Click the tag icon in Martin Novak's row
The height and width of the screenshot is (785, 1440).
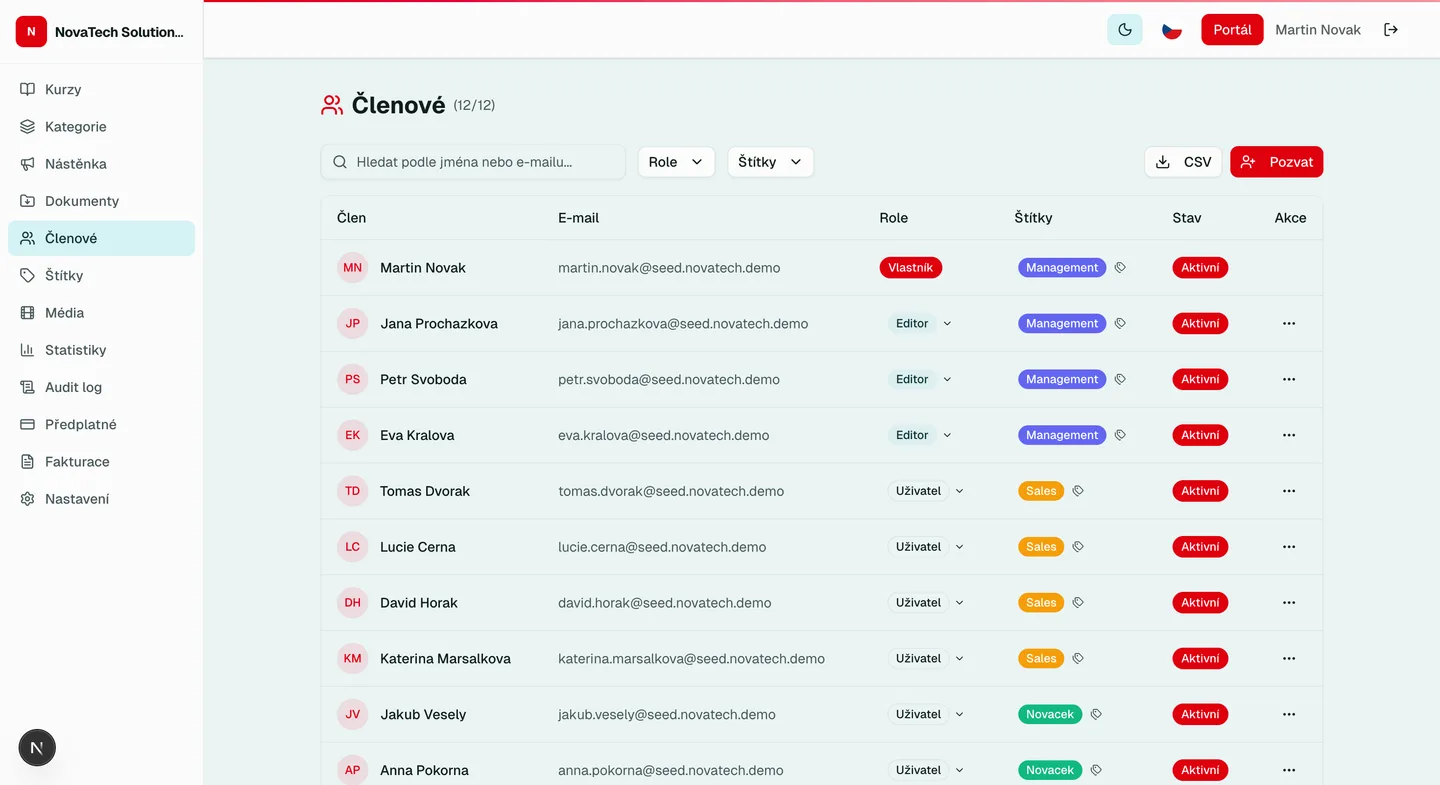click(x=1120, y=268)
